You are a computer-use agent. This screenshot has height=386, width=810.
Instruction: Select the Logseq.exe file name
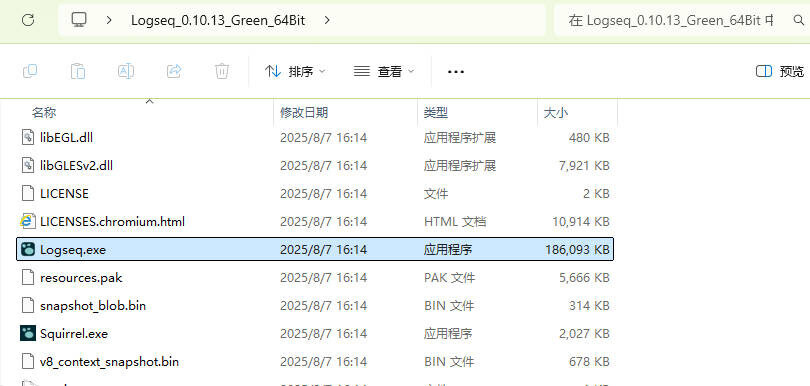pos(73,250)
